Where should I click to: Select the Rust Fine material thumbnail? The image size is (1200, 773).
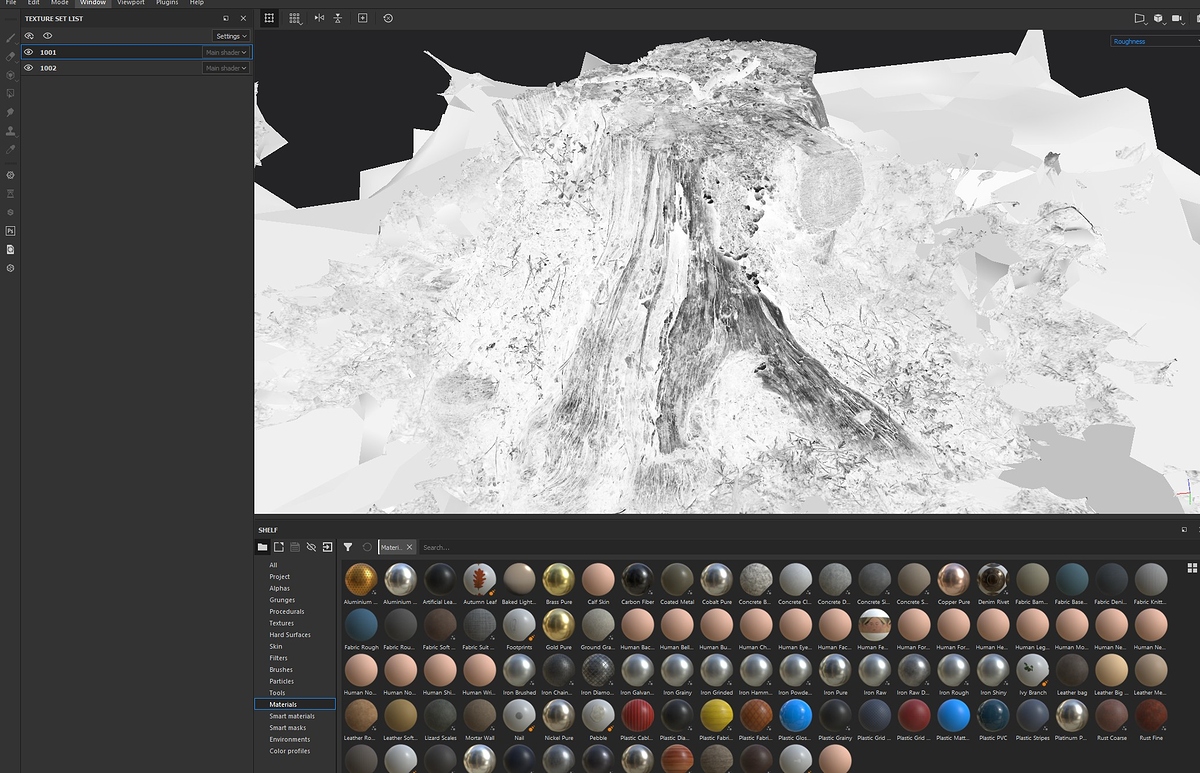(1150, 716)
